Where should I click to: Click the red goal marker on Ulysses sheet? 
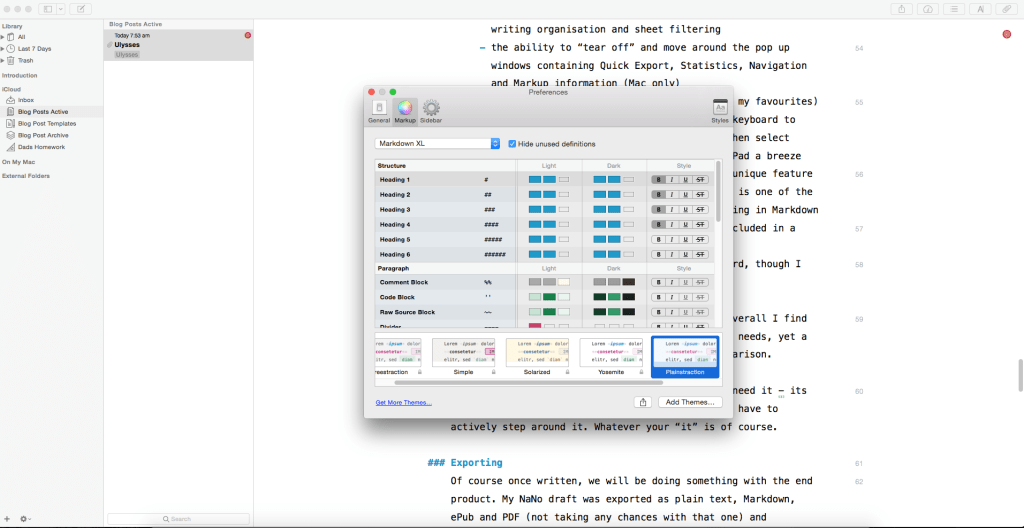(x=248, y=35)
